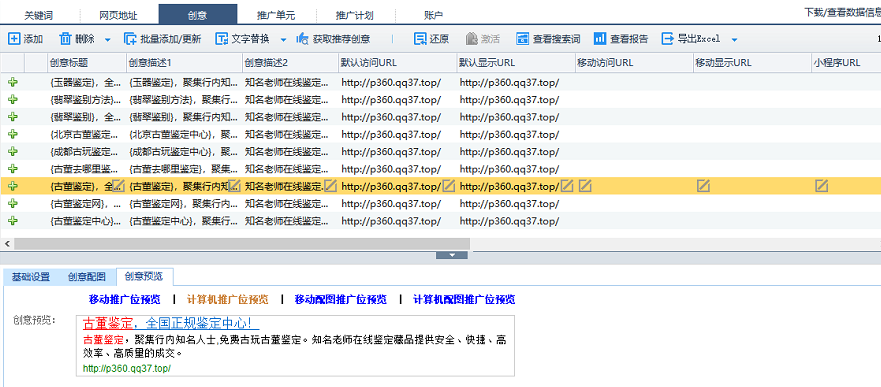The image size is (881, 387).
Task: Collapse the lower panel with divider arrow
Action: pos(452,255)
